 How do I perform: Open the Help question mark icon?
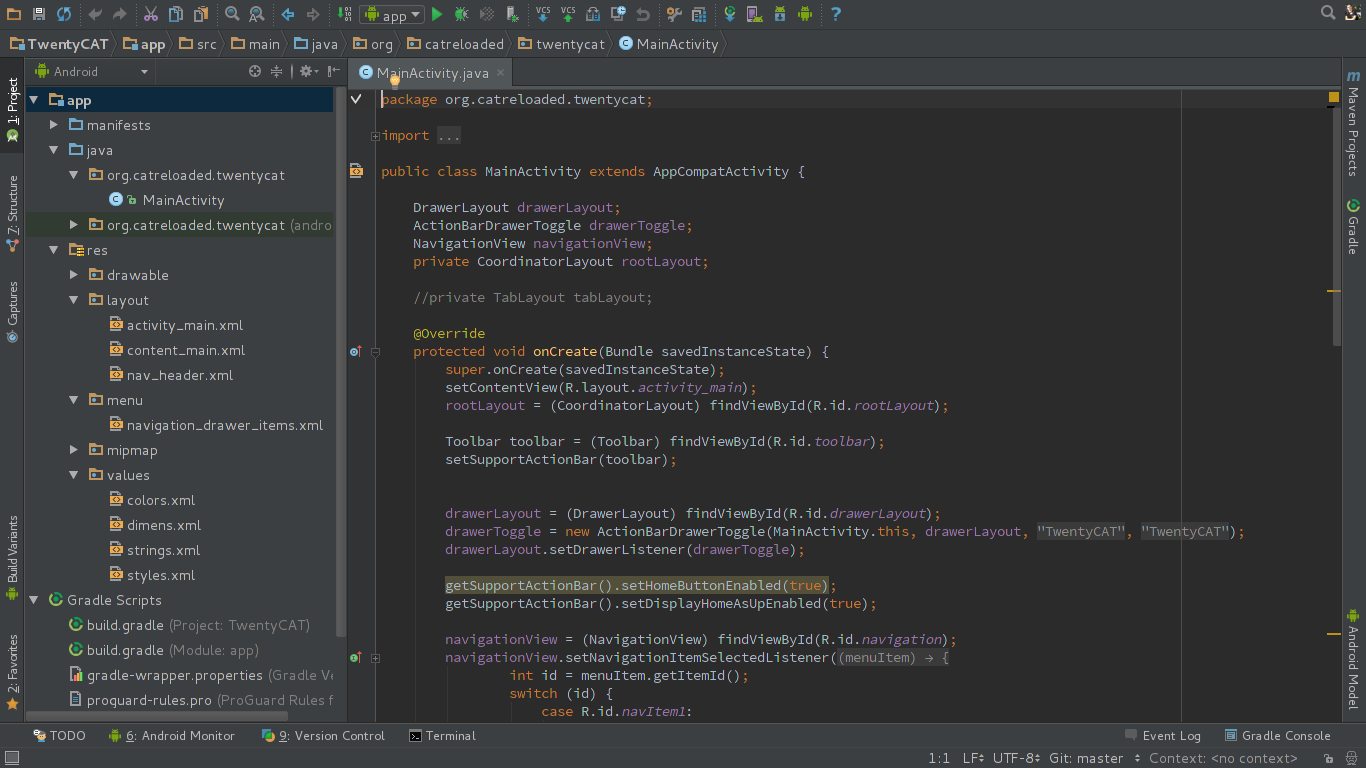tap(836, 14)
